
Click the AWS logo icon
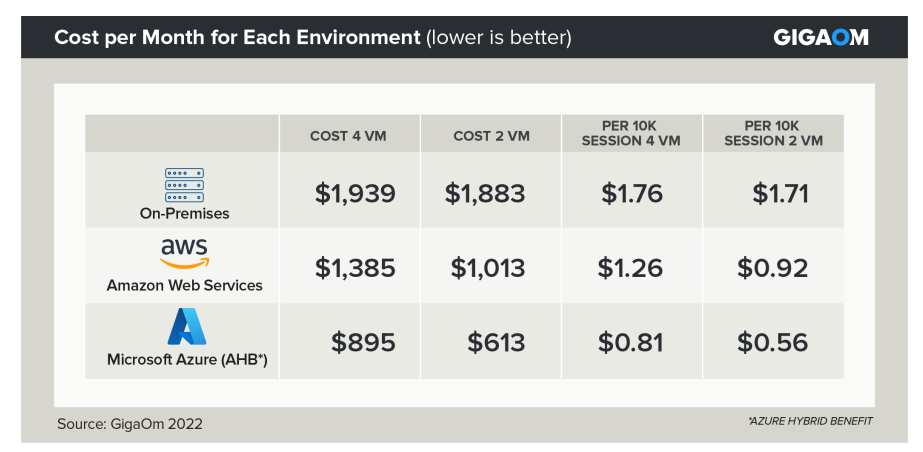pos(184,253)
